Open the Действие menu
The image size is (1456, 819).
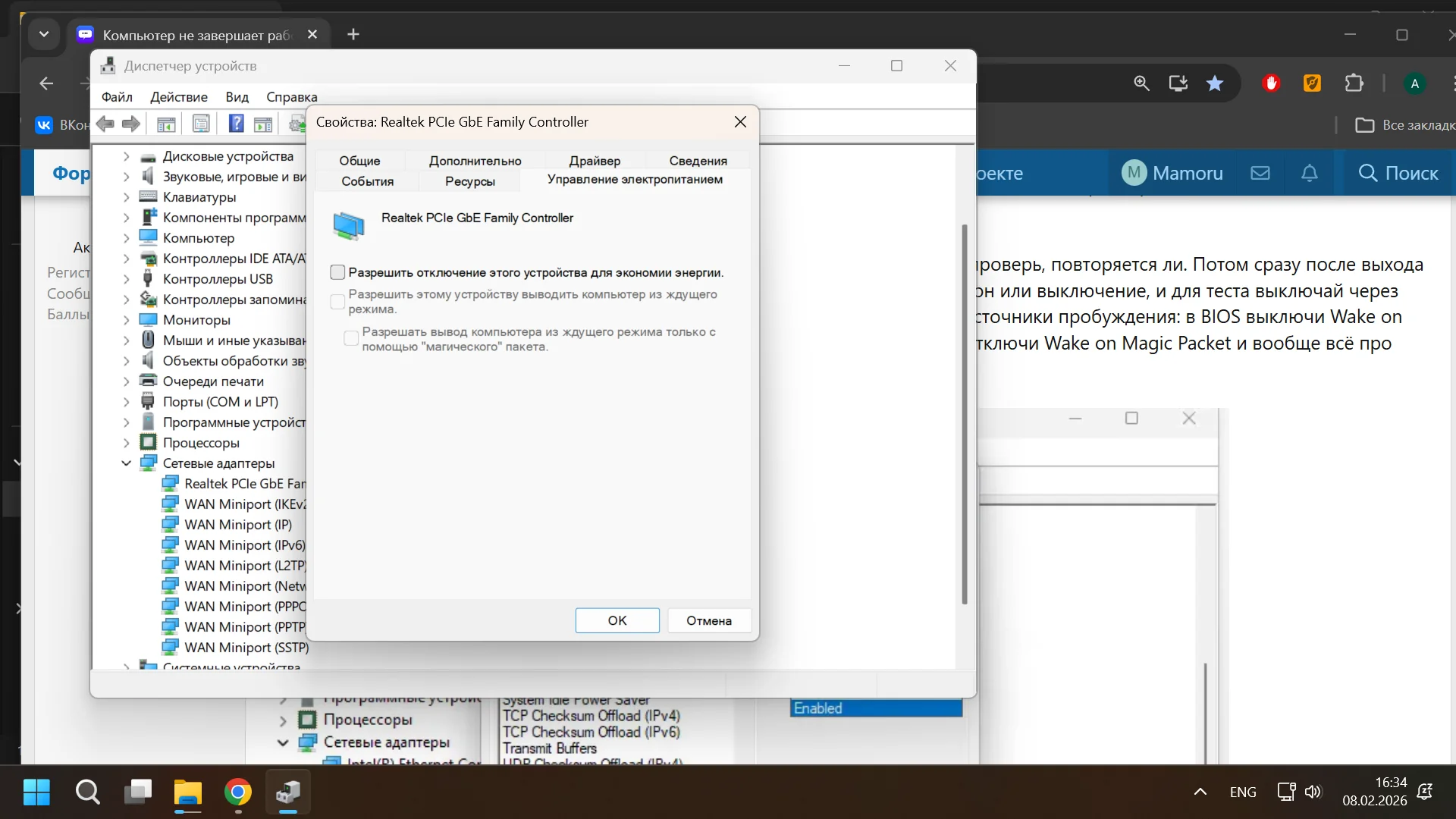tap(178, 97)
